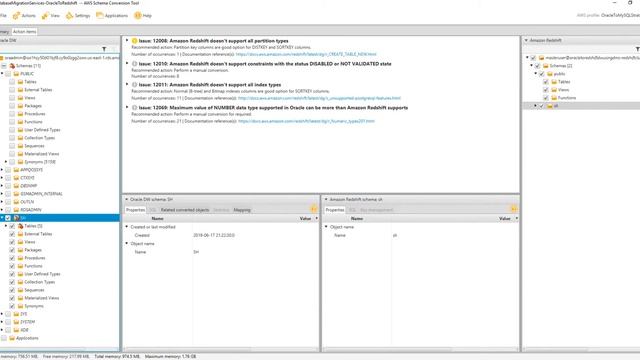Uncheck Redshift public Tables checkbox
640x360 pixels.
[x=546, y=82]
